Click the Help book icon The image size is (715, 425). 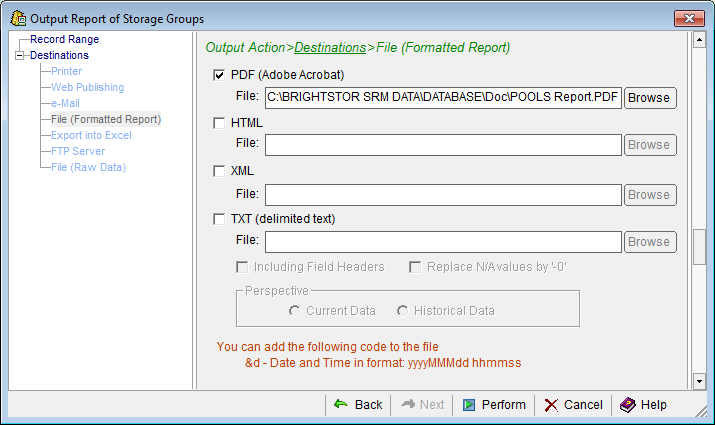point(627,405)
